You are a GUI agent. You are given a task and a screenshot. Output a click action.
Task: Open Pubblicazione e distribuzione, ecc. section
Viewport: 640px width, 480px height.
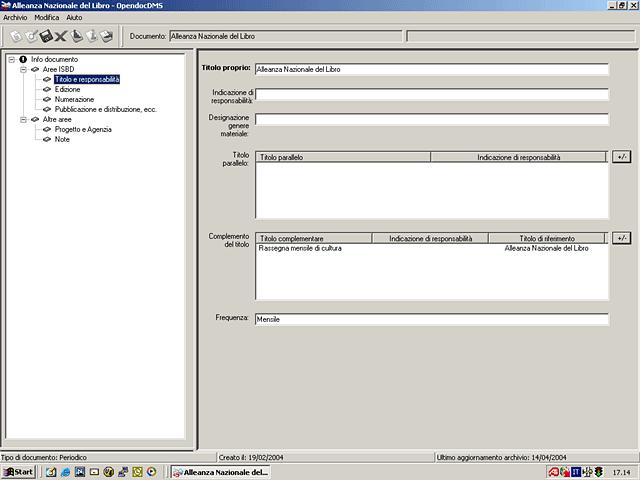click(x=106, y=109)
